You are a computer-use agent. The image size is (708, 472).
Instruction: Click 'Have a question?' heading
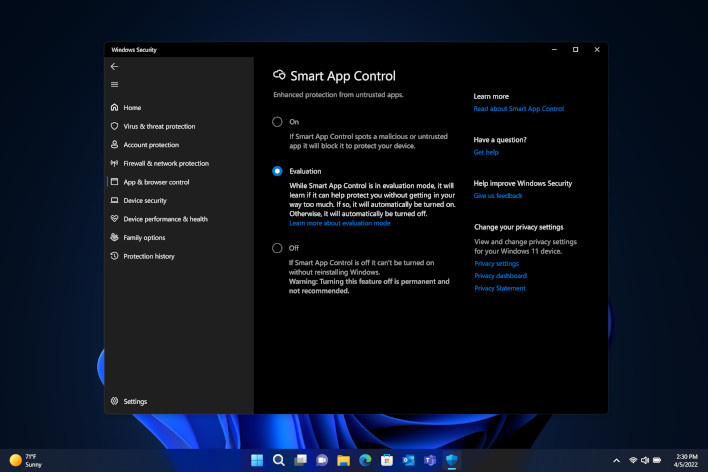[500, 140]
